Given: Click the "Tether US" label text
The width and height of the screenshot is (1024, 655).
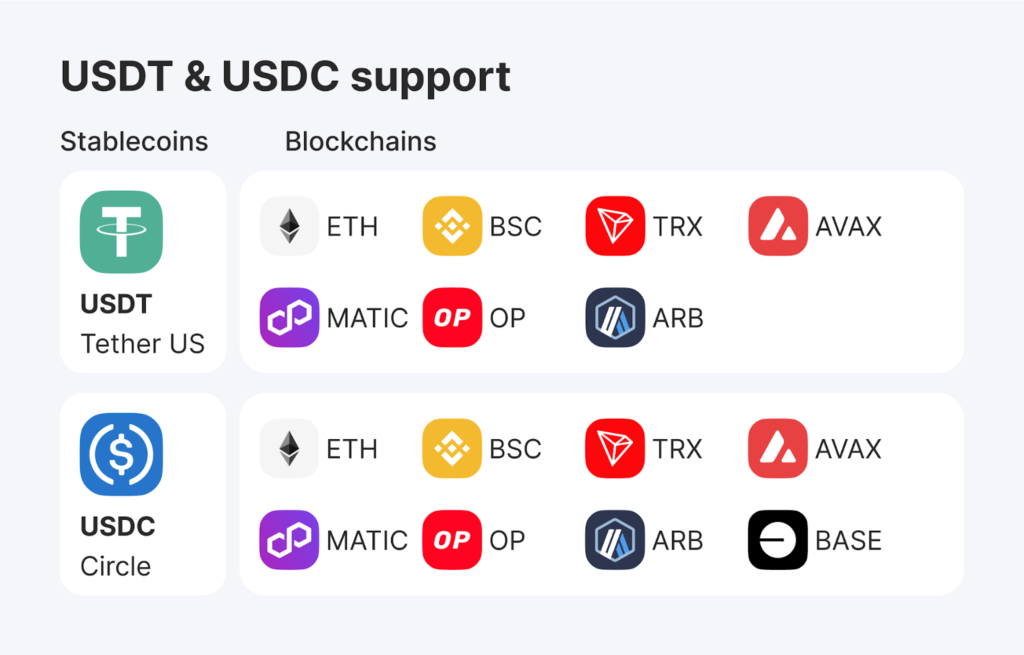Looking at the screenshot, I should coord(142,344).
